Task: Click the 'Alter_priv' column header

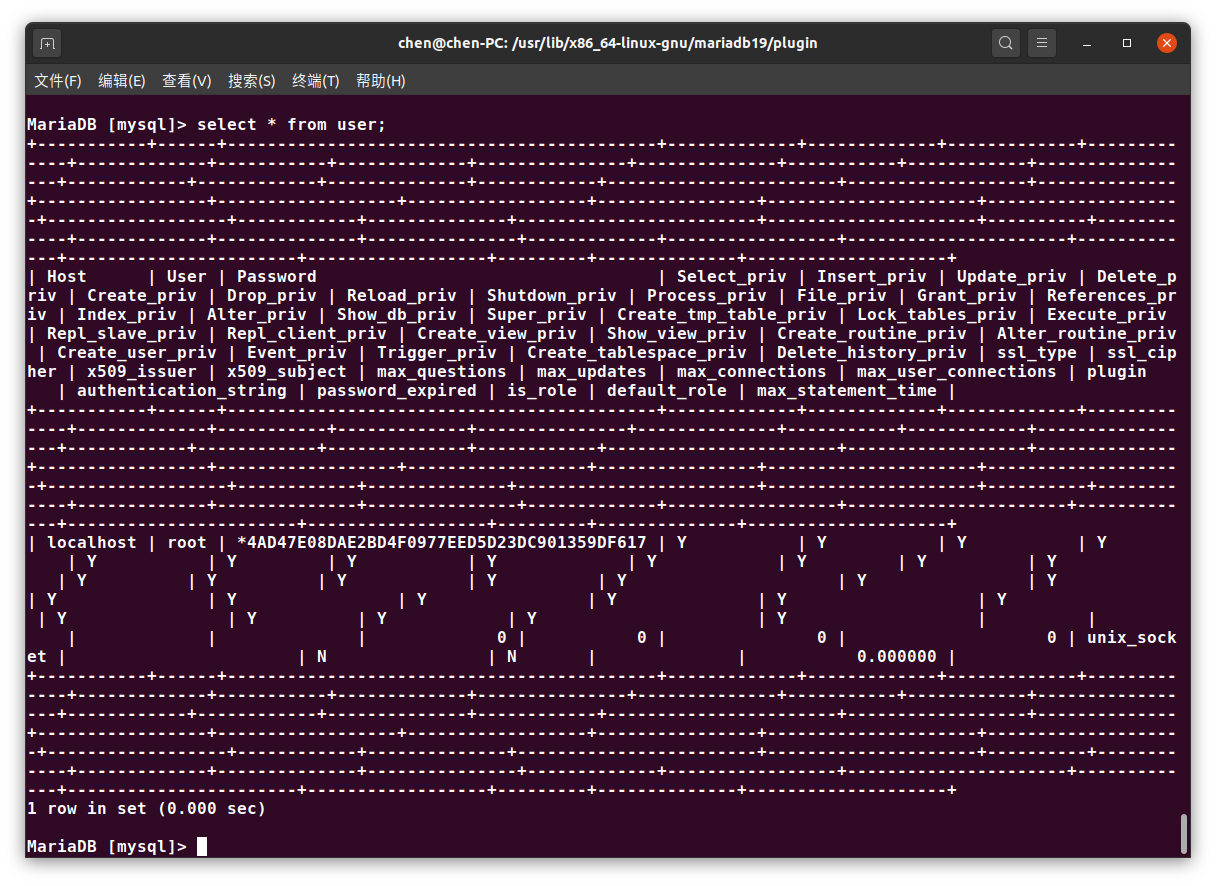Action: click(x=257, y=315)
